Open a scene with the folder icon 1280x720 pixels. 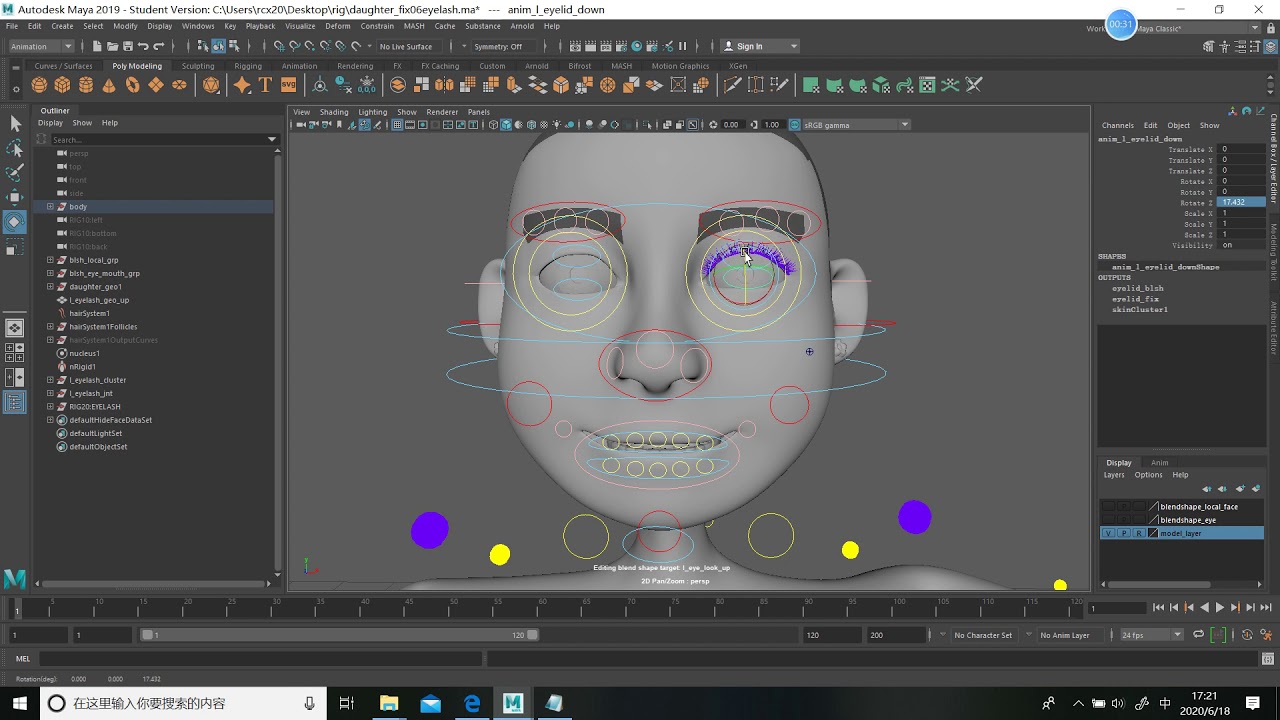[x=112, y=46]
